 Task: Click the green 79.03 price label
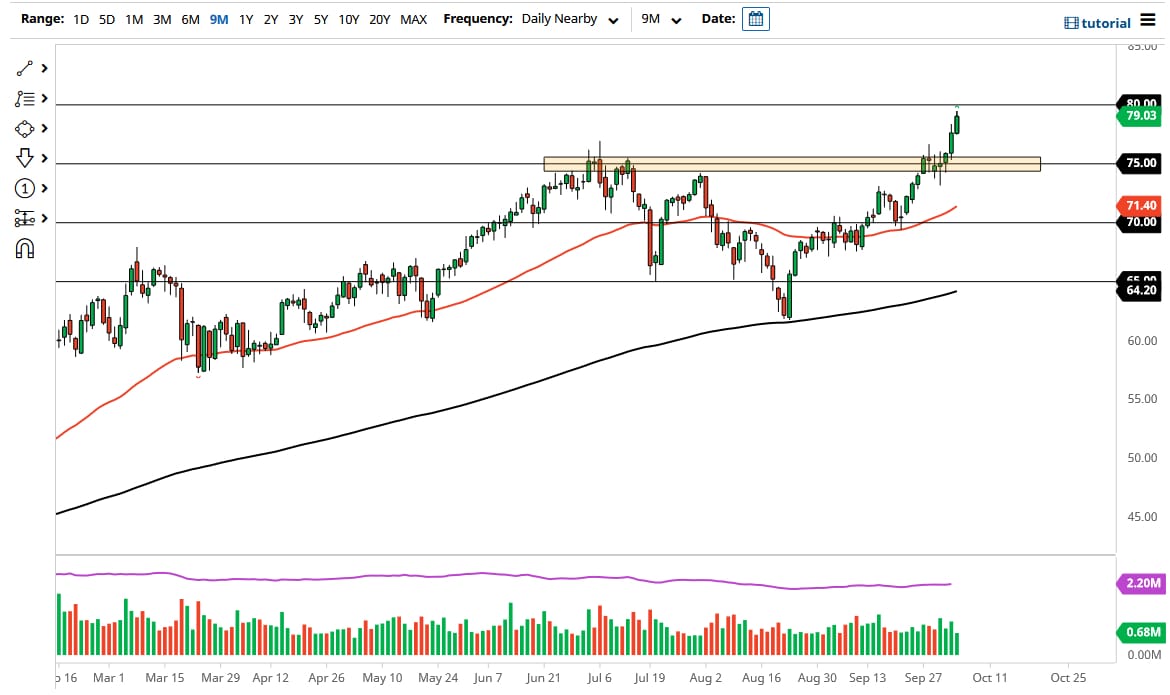tap(1141, 116)
